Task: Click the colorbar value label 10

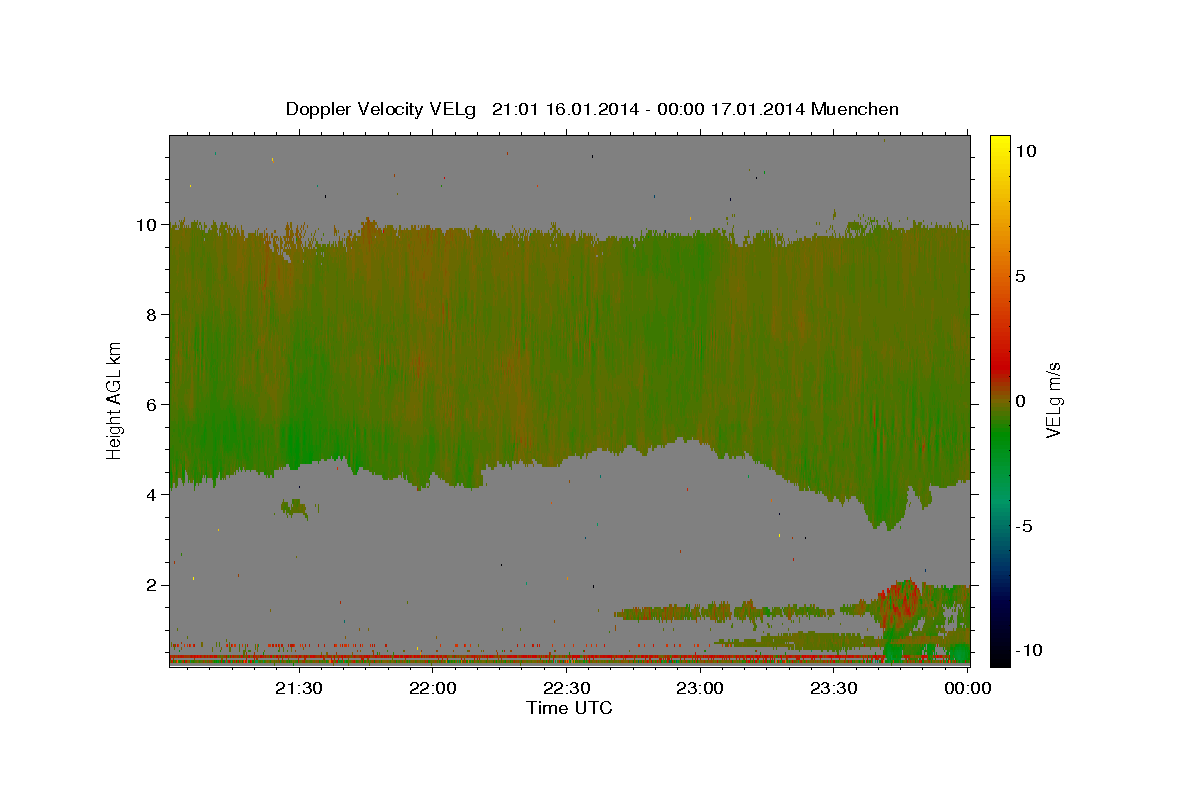Action: [1026, 151]
